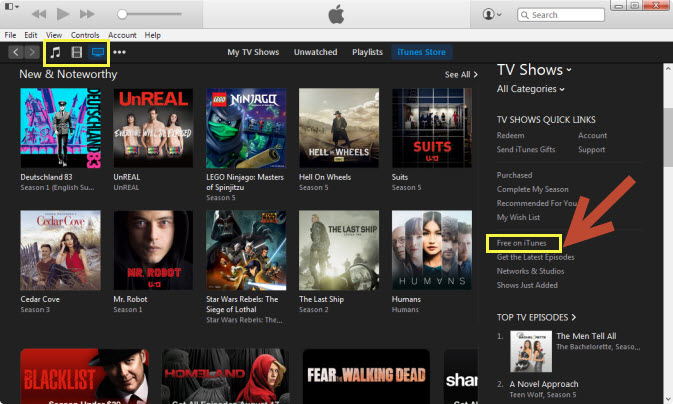
Task: Open the mini player sidebar menu icon
Action: pyautogui.click(x=12, y=7)
